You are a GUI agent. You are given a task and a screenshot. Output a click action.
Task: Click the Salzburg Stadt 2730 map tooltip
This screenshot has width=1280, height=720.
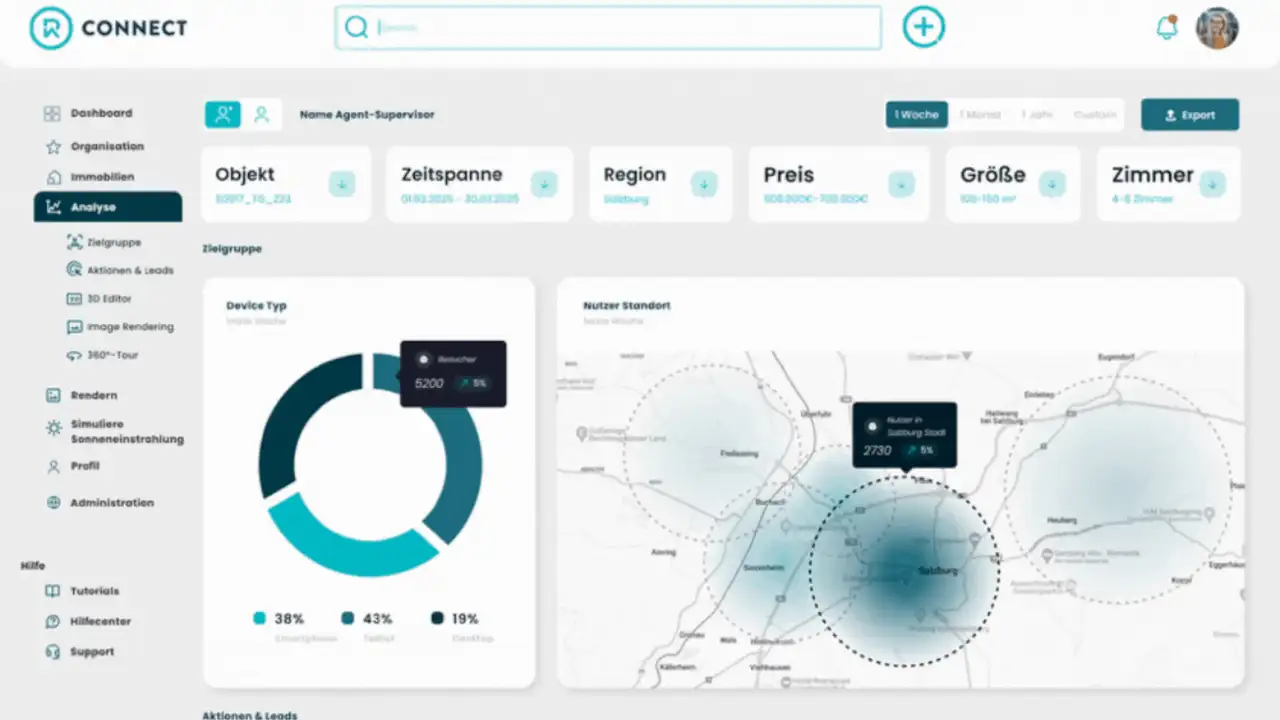pos(904,435)
